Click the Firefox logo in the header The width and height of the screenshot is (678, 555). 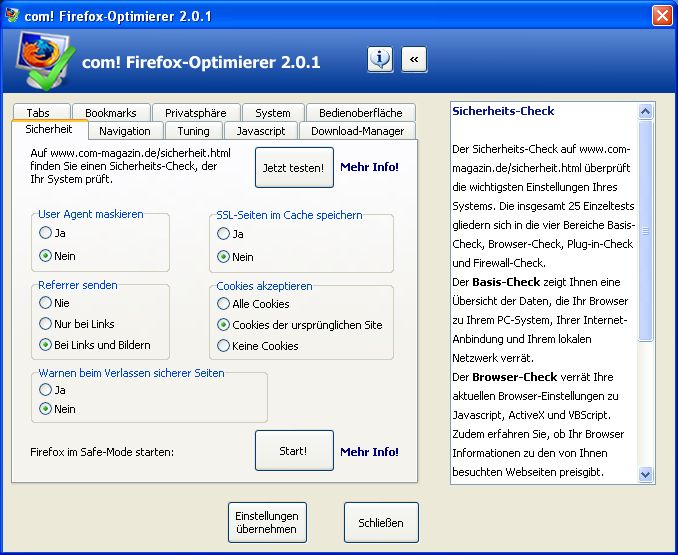[39, 61]
